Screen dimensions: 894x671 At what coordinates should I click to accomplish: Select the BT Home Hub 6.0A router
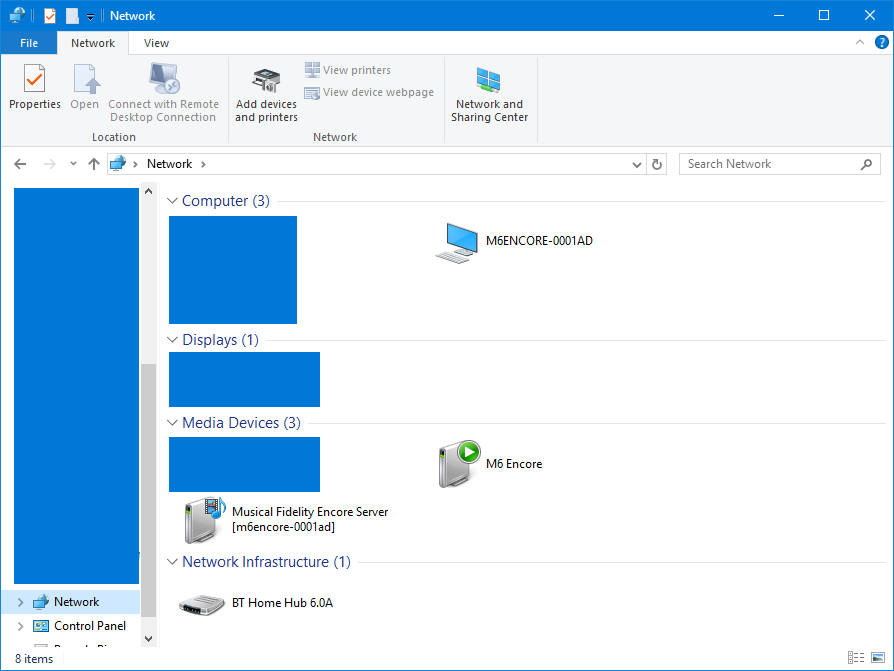coord(203,604)
